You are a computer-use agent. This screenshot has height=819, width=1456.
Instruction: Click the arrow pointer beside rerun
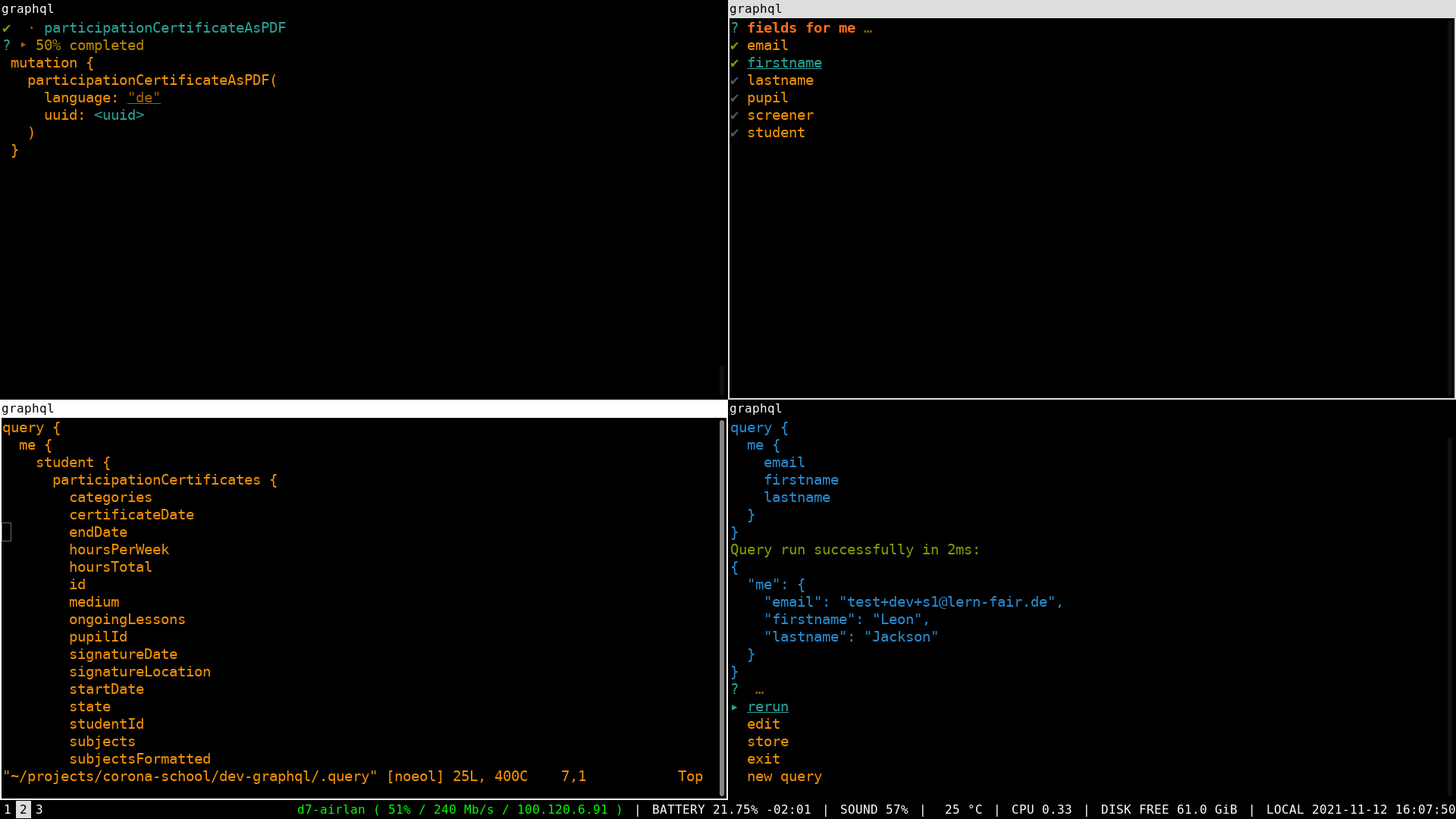coord(734,707)
